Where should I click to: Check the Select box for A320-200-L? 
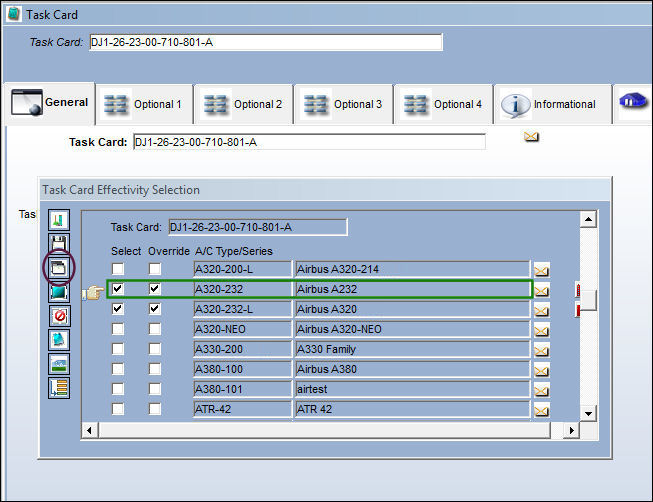coord(118,269)
